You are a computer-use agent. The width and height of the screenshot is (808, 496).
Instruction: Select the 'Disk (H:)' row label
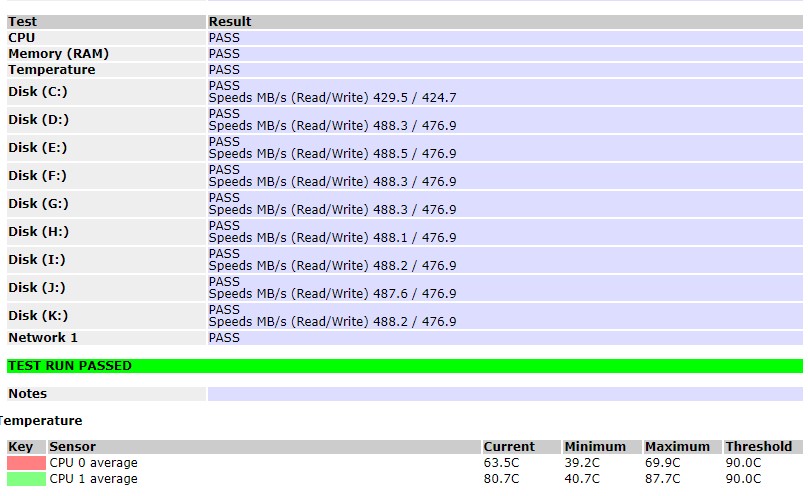pyautogui.click(x=39, y=231)
